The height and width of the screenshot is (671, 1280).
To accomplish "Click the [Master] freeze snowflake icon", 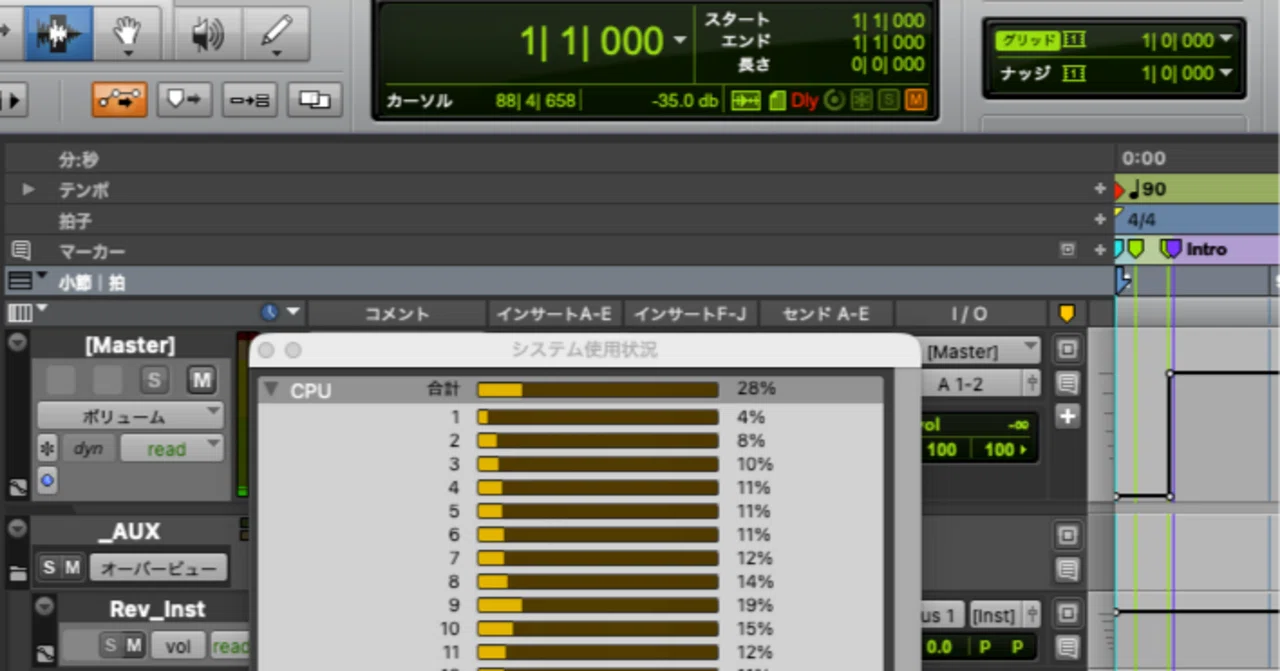I will coord(47,449).
